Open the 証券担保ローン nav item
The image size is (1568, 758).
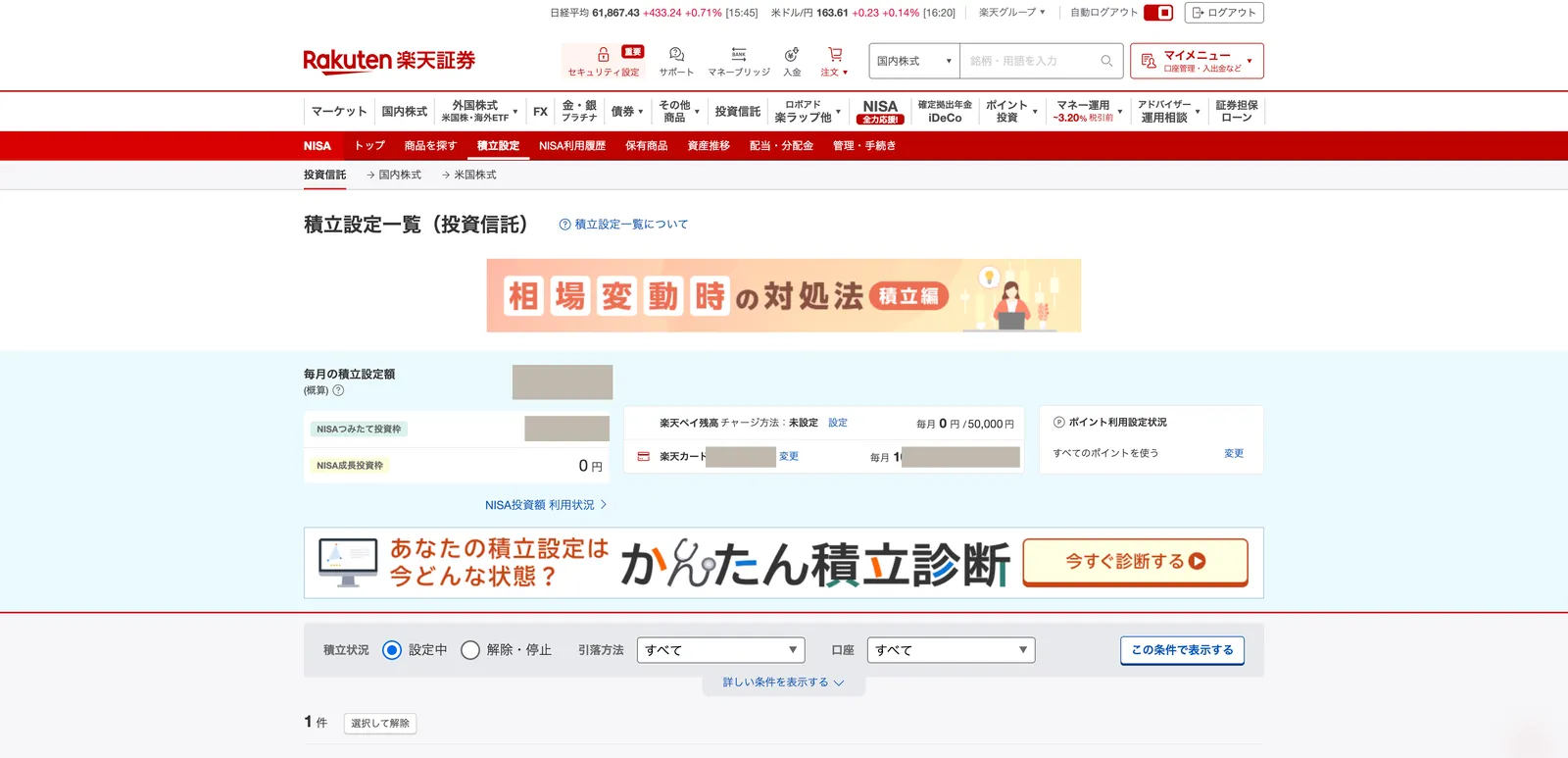(1237, 111)
